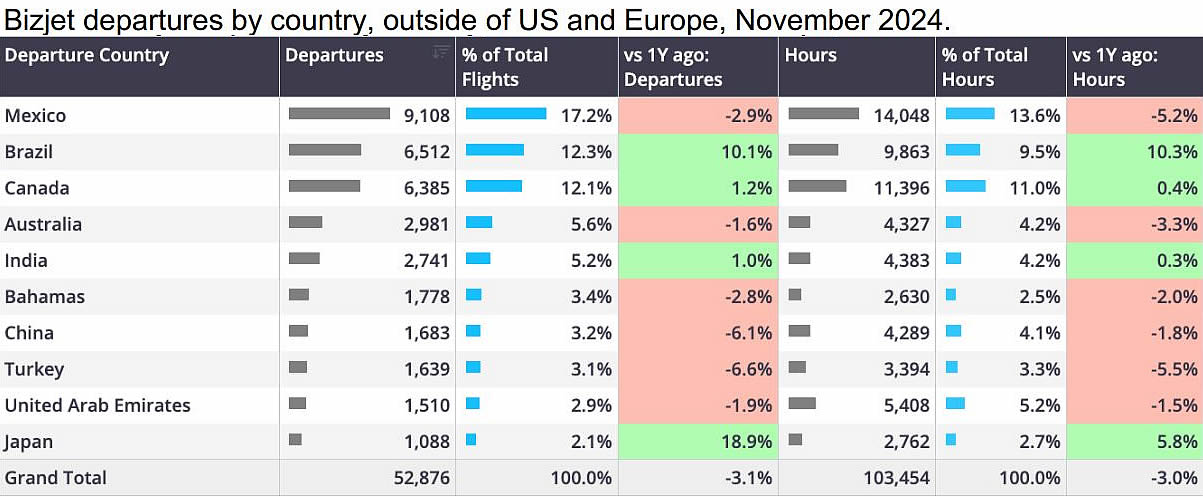Viewport: 1203px width, 497px height.
Task: Select the vs 1Y ago: Departures header
Action: click(672, 67)
